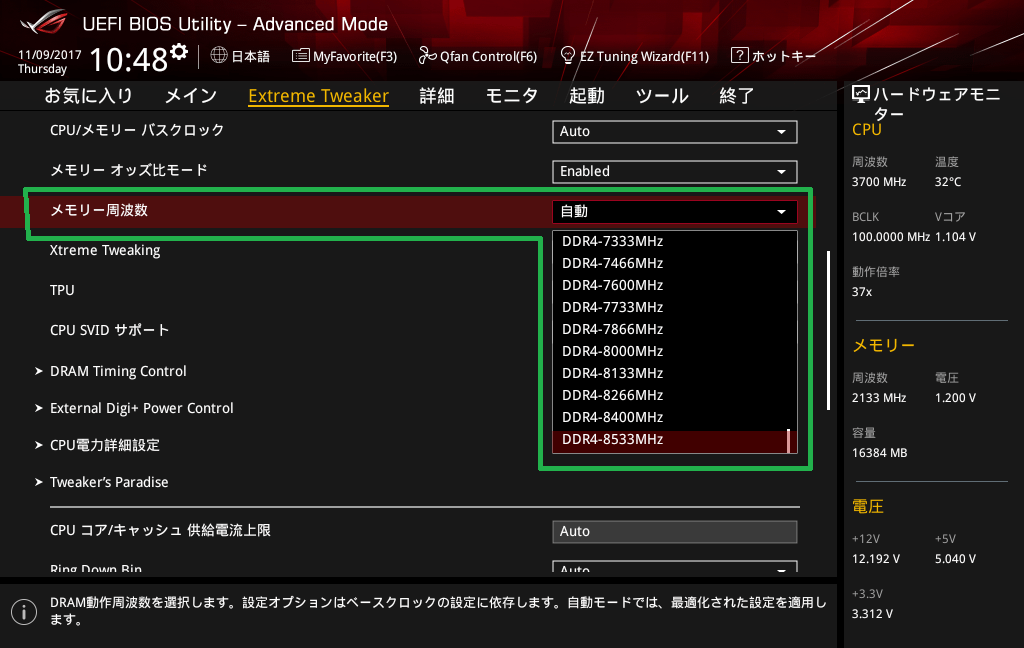Expand DRAM Timing Control submenu

118,371
